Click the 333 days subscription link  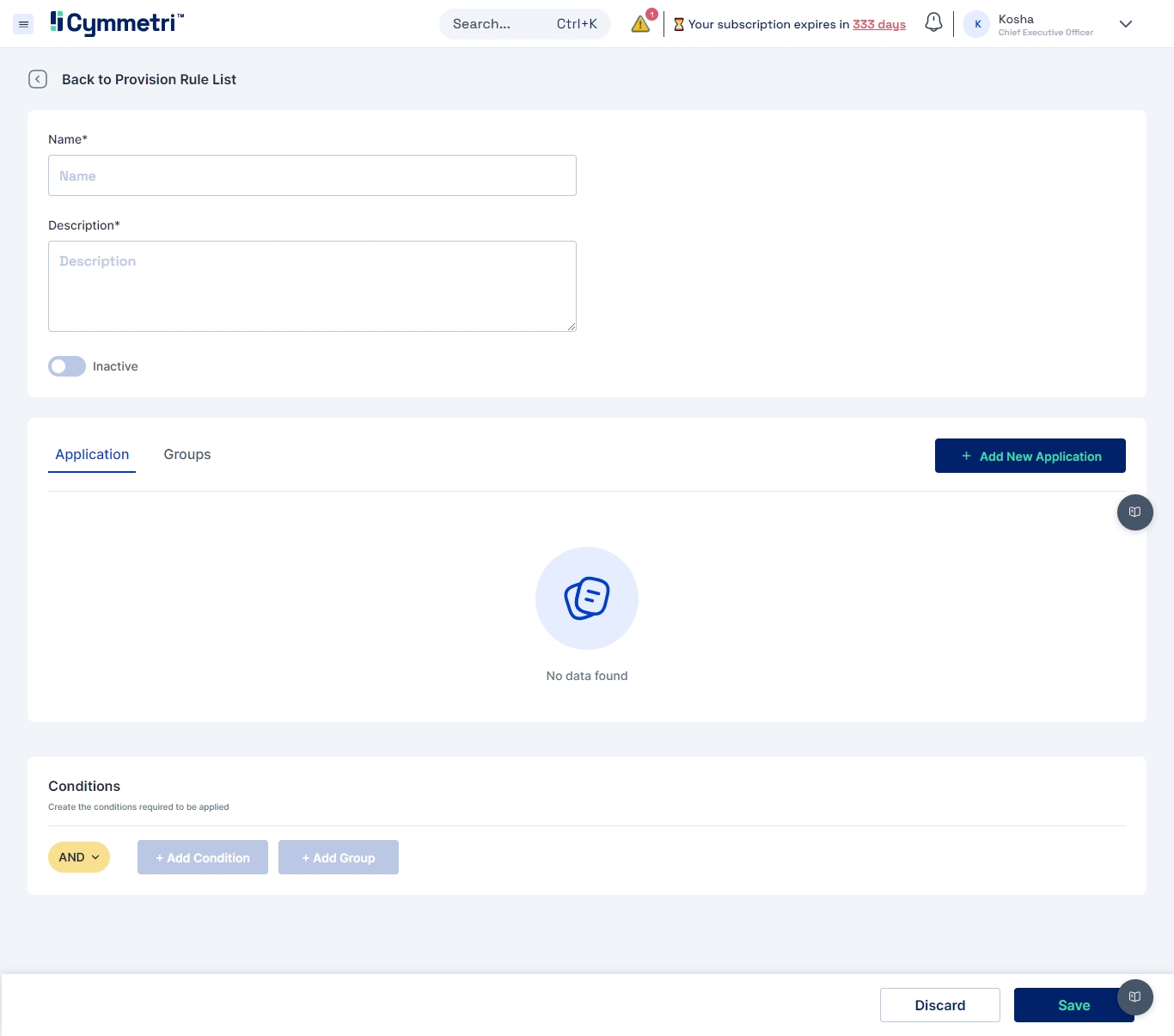pos(878,24)
